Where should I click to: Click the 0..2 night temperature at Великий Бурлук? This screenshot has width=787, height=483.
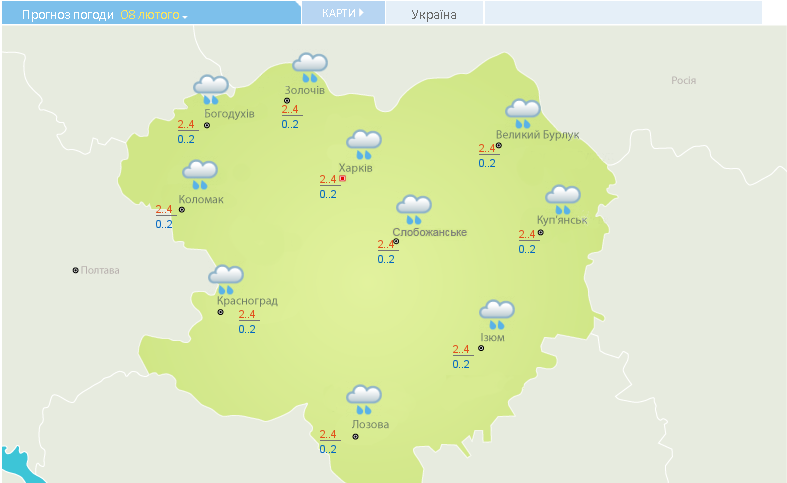pos(487,163)
